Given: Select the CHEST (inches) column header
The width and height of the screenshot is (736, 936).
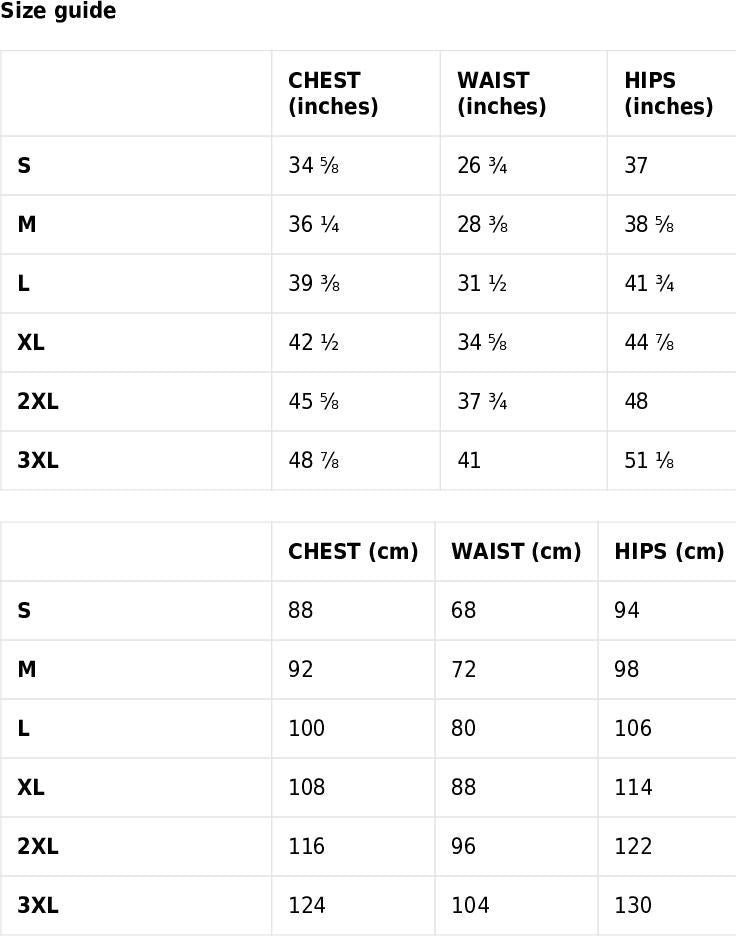Looking at the screenshot, I should (x=333, y=93).
